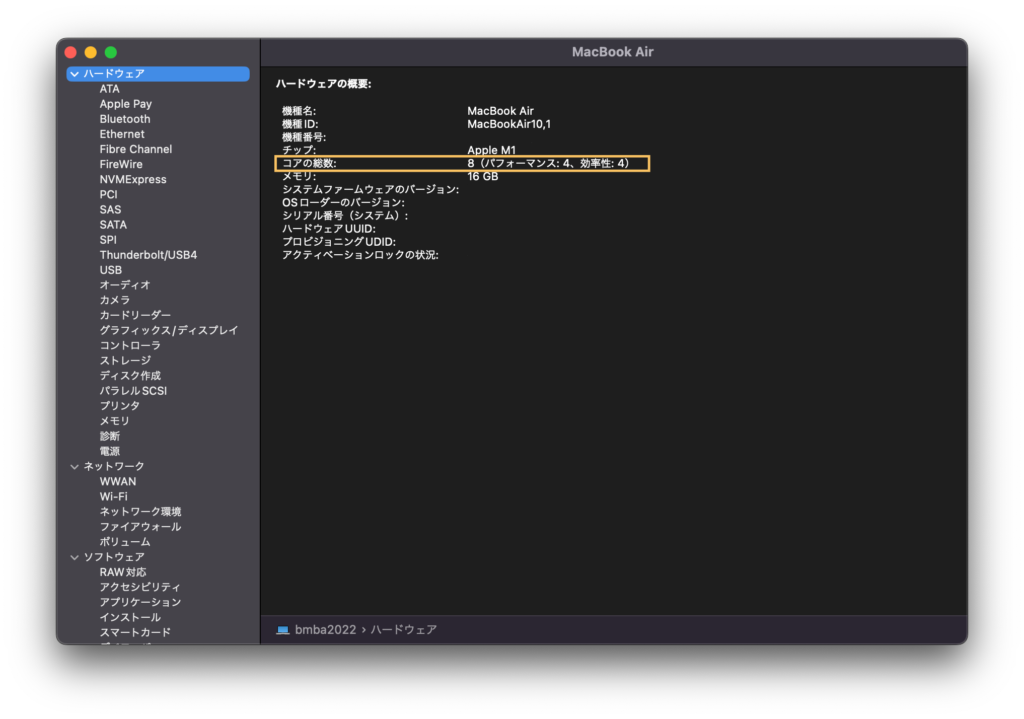Open the NVMExpress entry

[133, 179]
